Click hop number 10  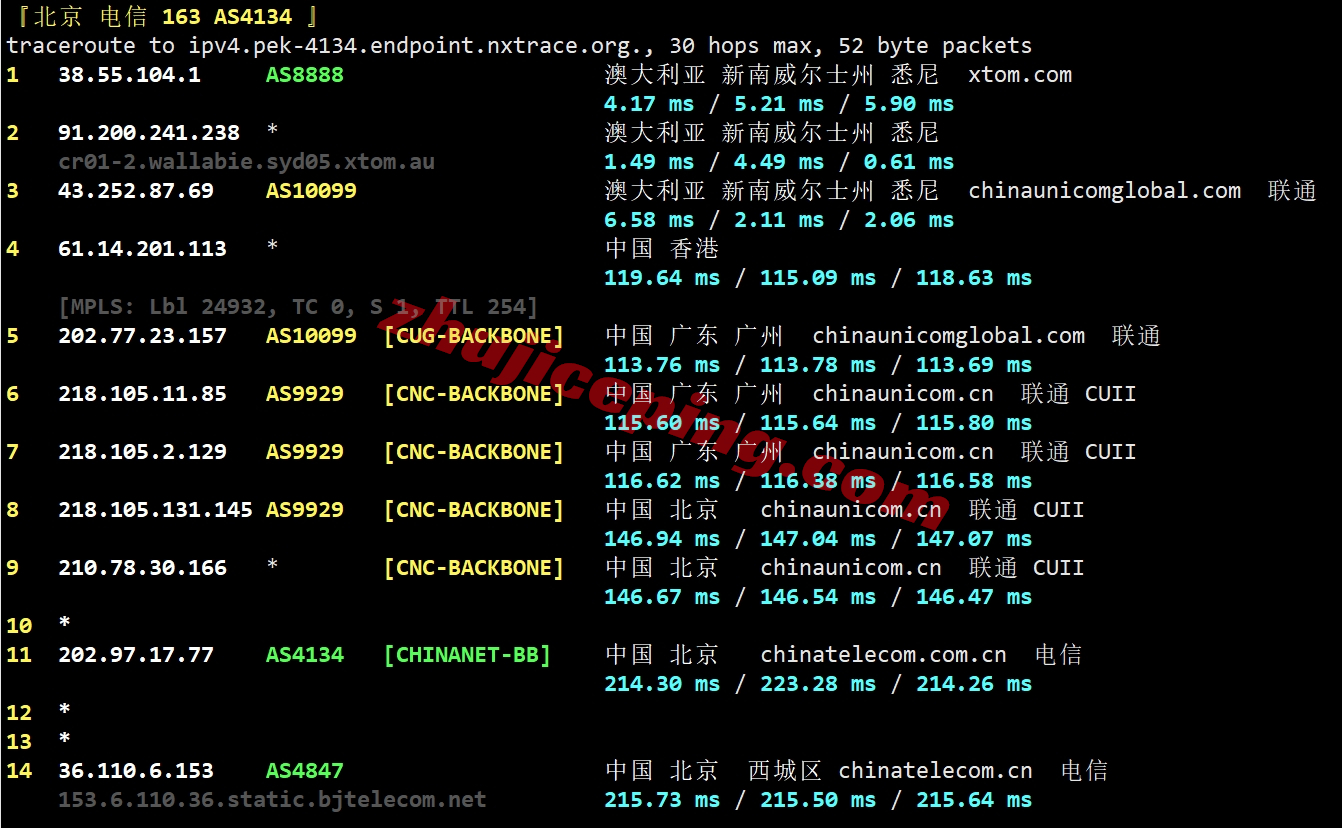point(19,626)
